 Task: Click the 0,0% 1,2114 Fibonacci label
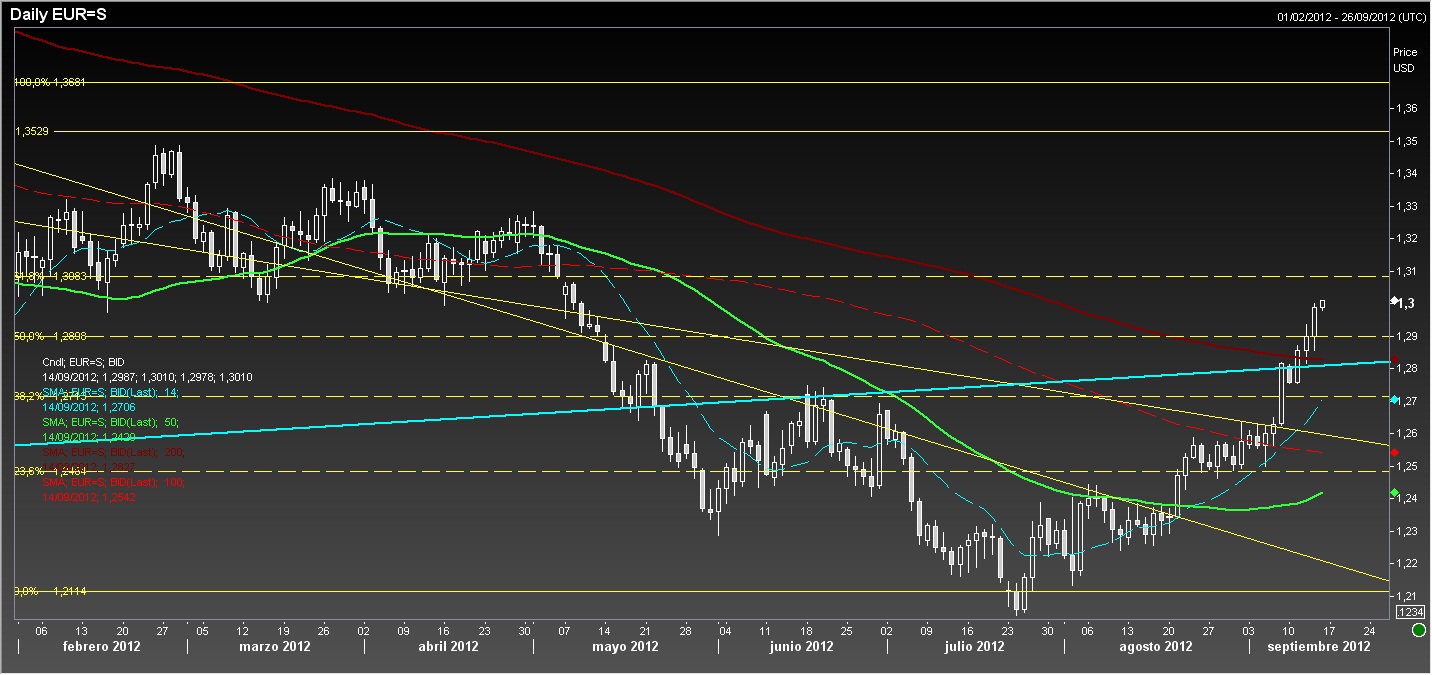(x=48, y=591)
